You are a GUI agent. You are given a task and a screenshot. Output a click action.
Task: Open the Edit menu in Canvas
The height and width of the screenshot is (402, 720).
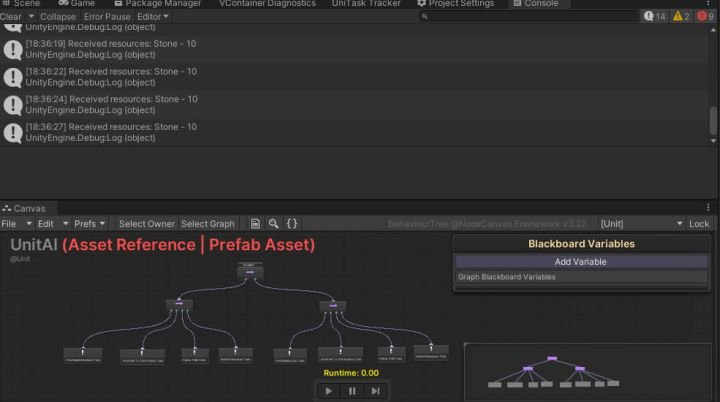click(52, 224)
